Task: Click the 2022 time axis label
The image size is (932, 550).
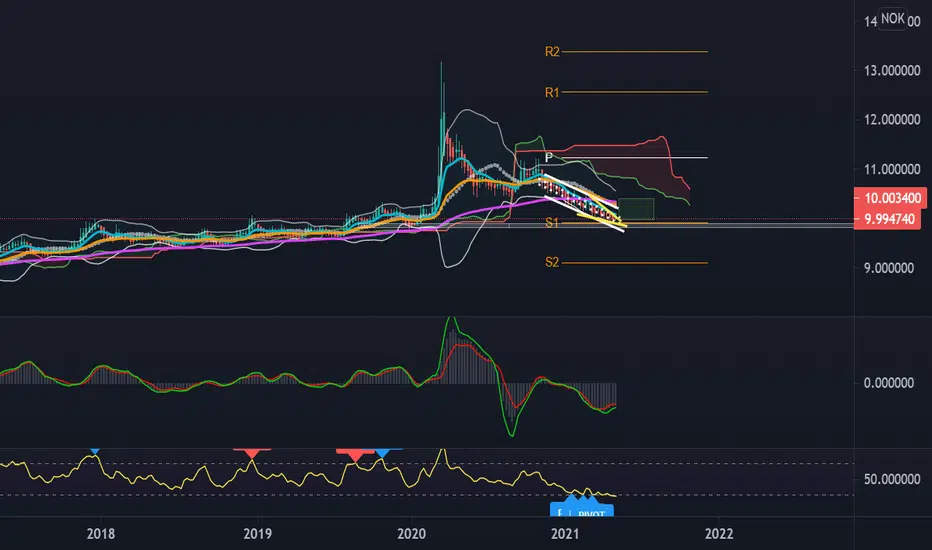Action: pyautogui.click(x=719, y=534)
